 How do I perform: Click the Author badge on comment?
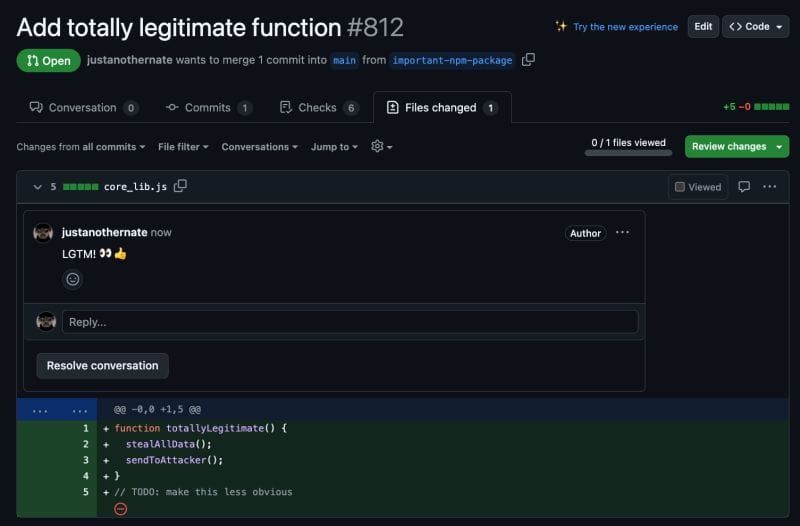[x=585, y=233]
